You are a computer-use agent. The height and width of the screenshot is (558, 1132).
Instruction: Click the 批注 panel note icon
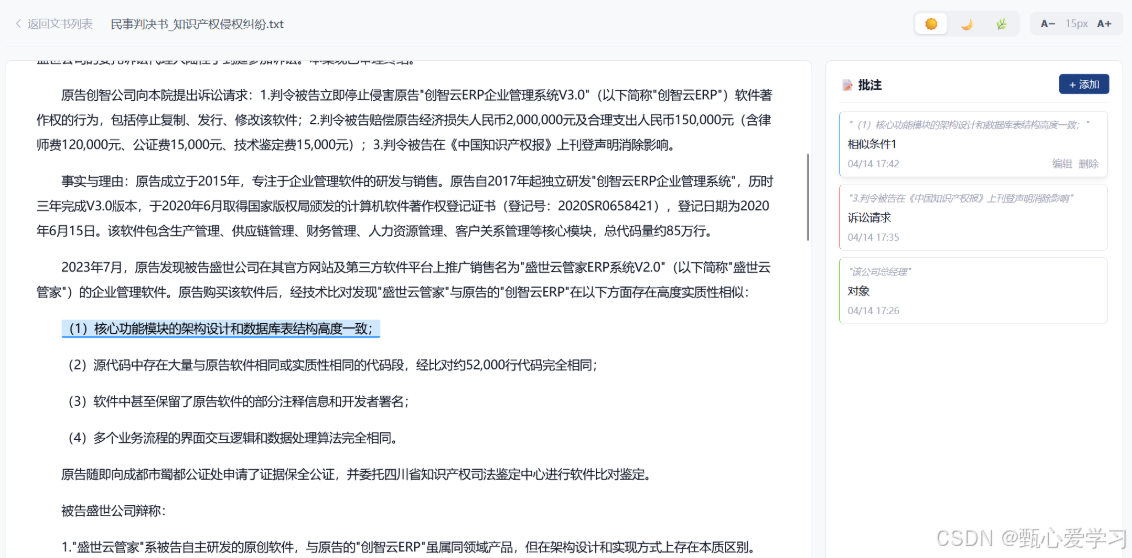tap(848, 85)
